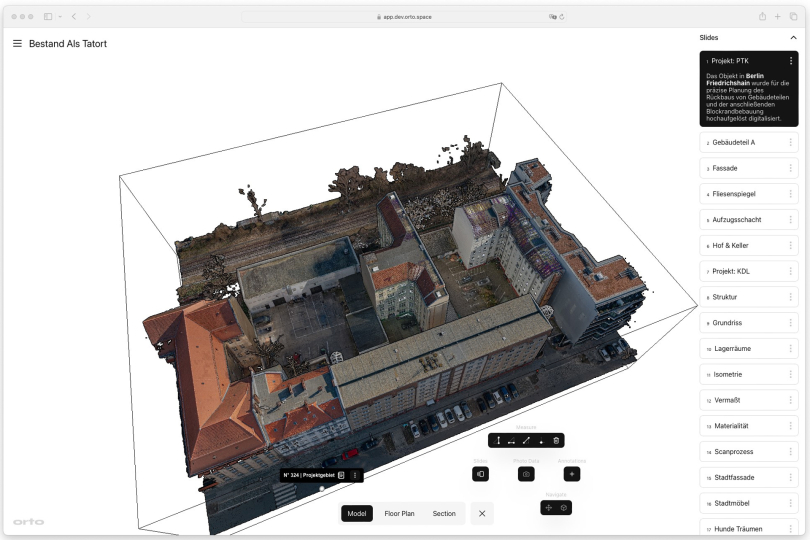Toggle the Slides panel button
The height and width of the screenshot is (540, 810).
tap(481, 474)
